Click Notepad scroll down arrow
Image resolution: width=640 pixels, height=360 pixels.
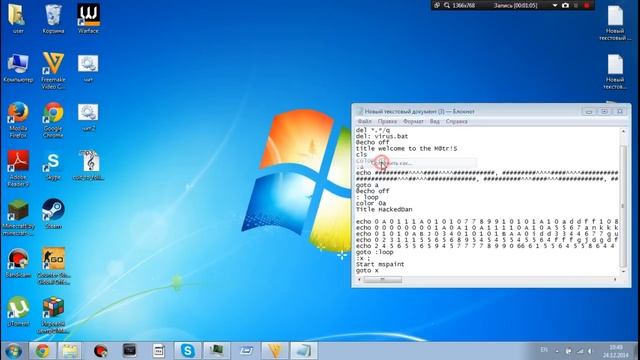pos(623,271)
